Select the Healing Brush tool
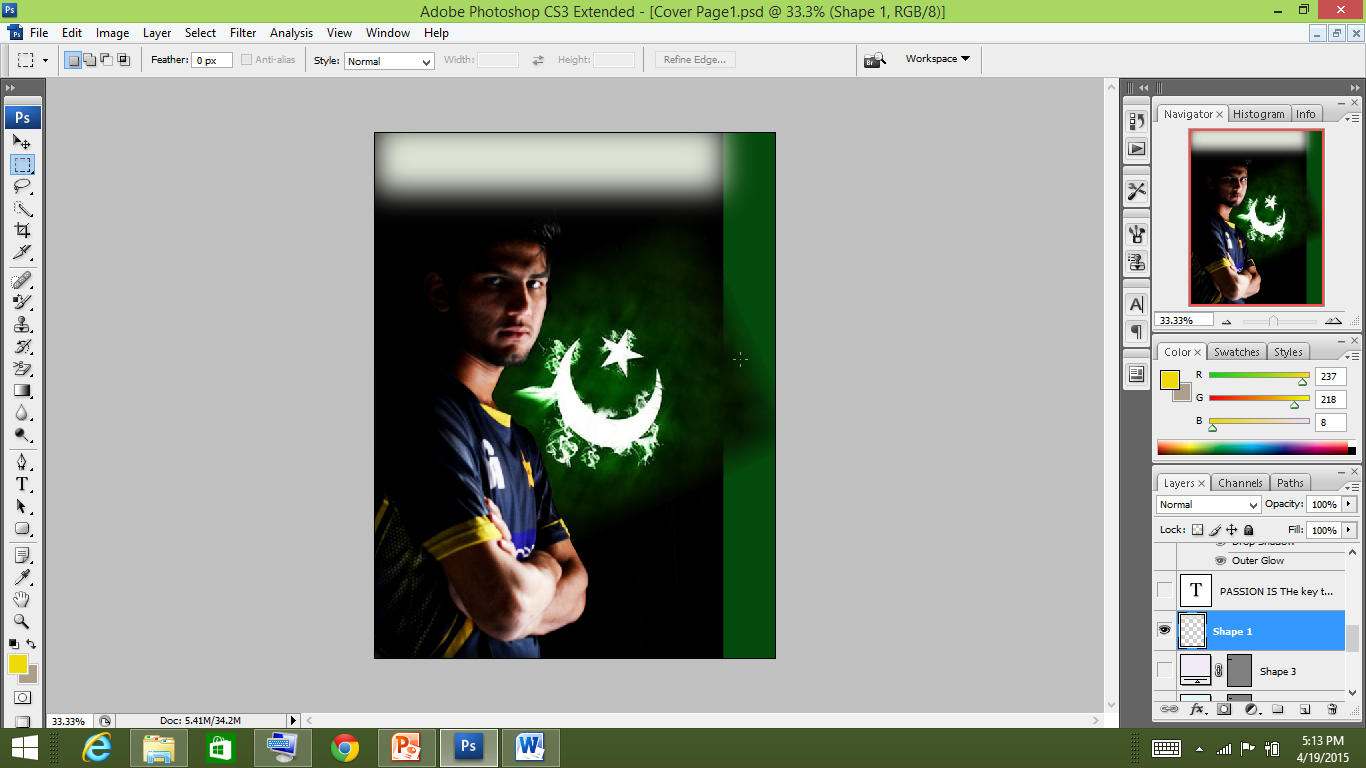 [x=22, y=279]
